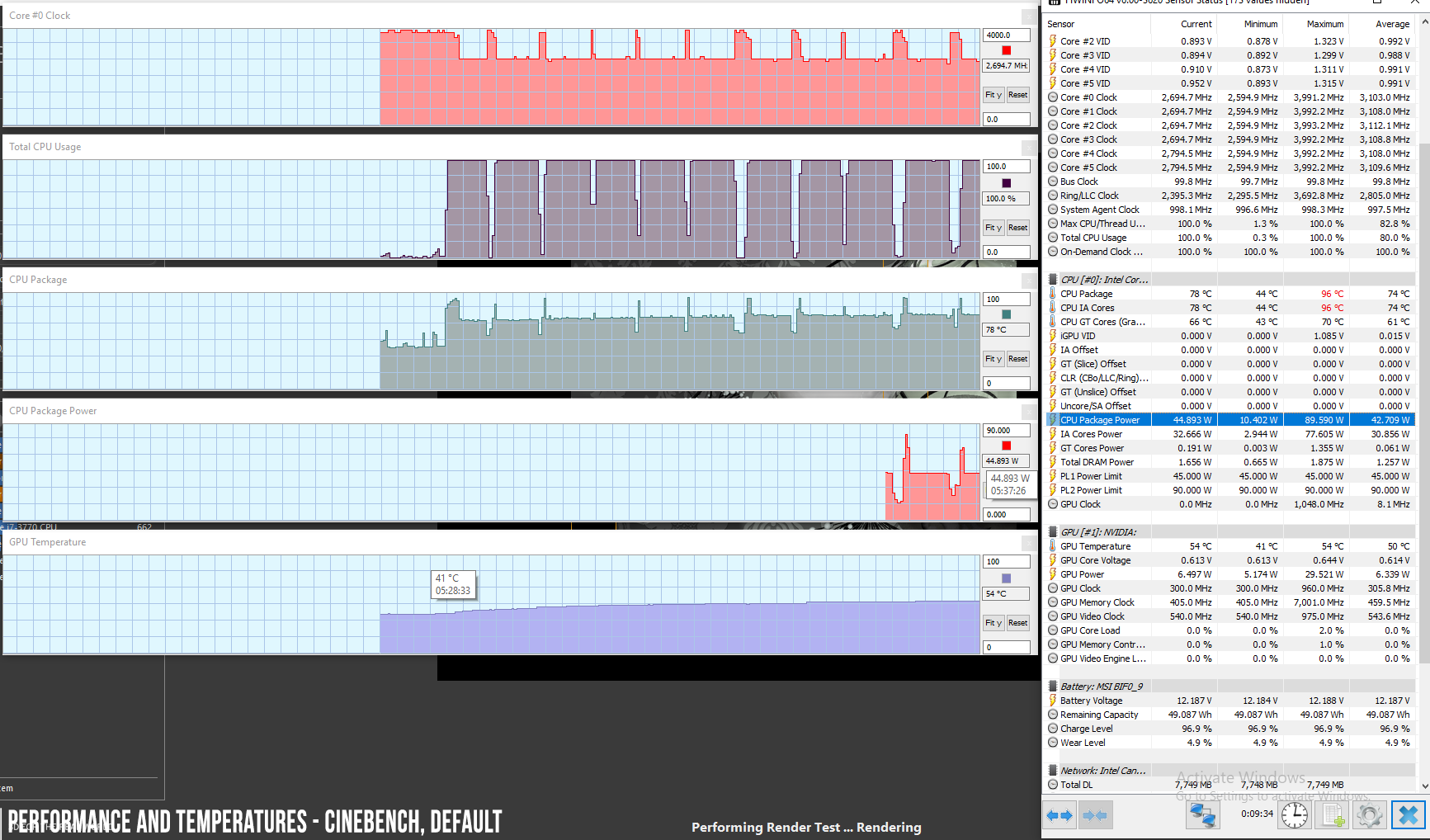This screenshot has width=1430, height=840.
Task: Click the lightning icon beside iGPU VID
Action: [1053, 336]
